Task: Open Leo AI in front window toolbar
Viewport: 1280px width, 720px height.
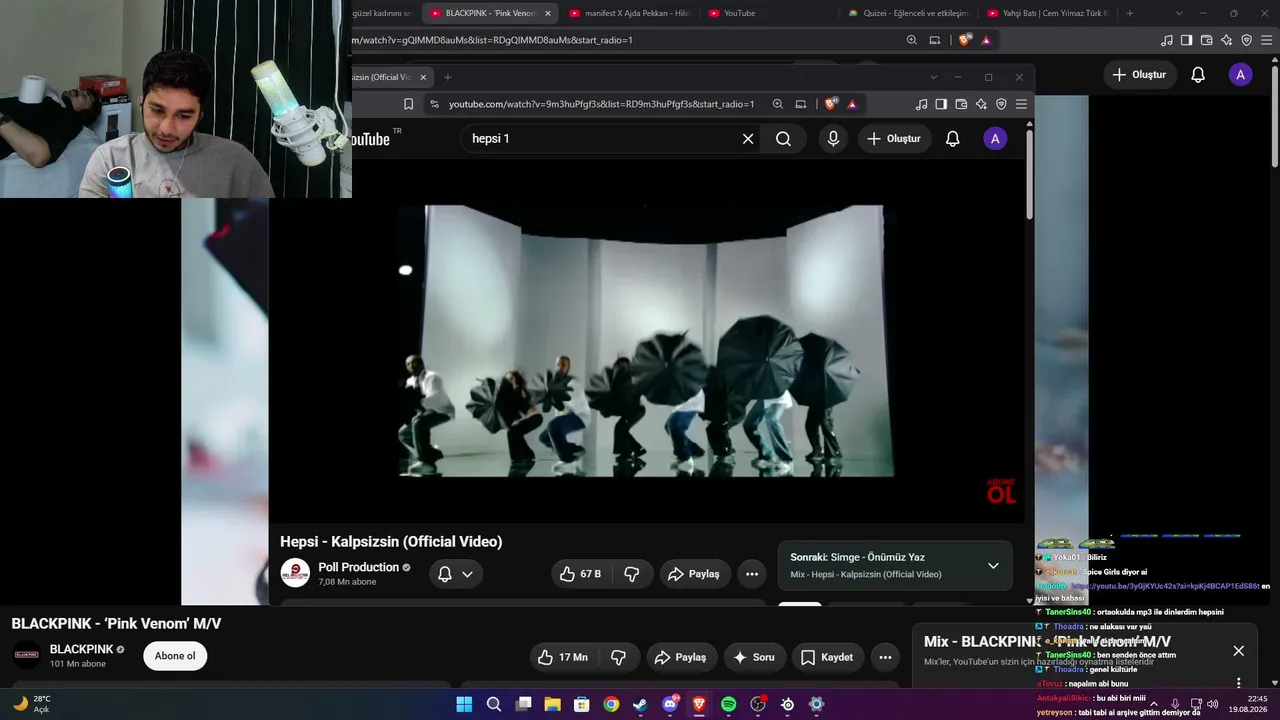Action: click(x=981, y=104)
